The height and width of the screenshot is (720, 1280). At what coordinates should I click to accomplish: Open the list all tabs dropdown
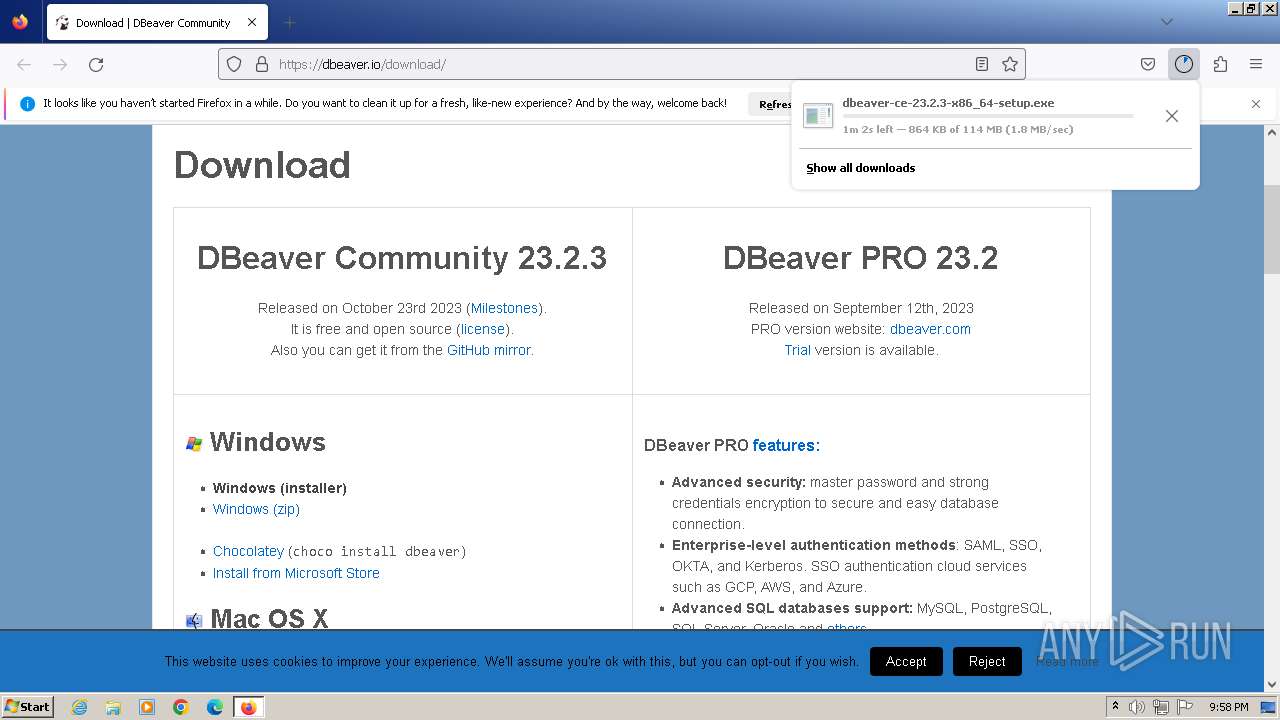tap(1166, 22)
